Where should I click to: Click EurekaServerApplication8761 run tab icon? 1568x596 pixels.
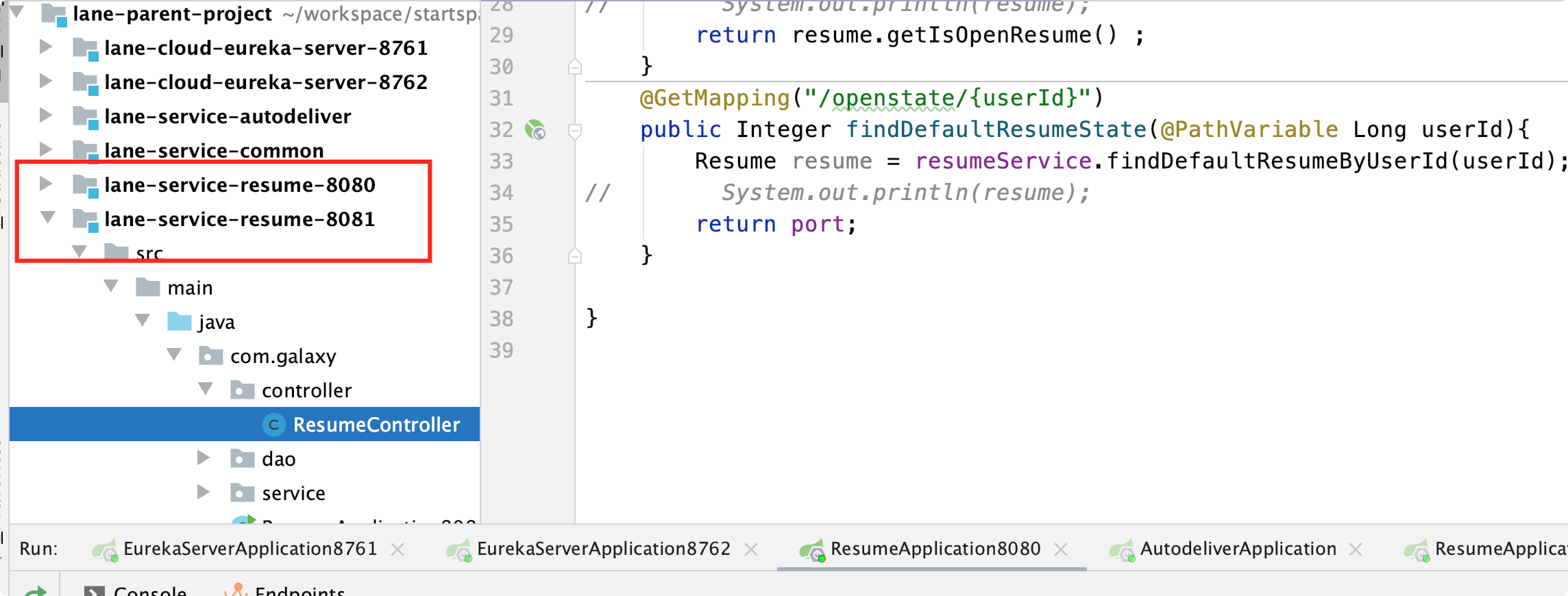click(106, 549)
